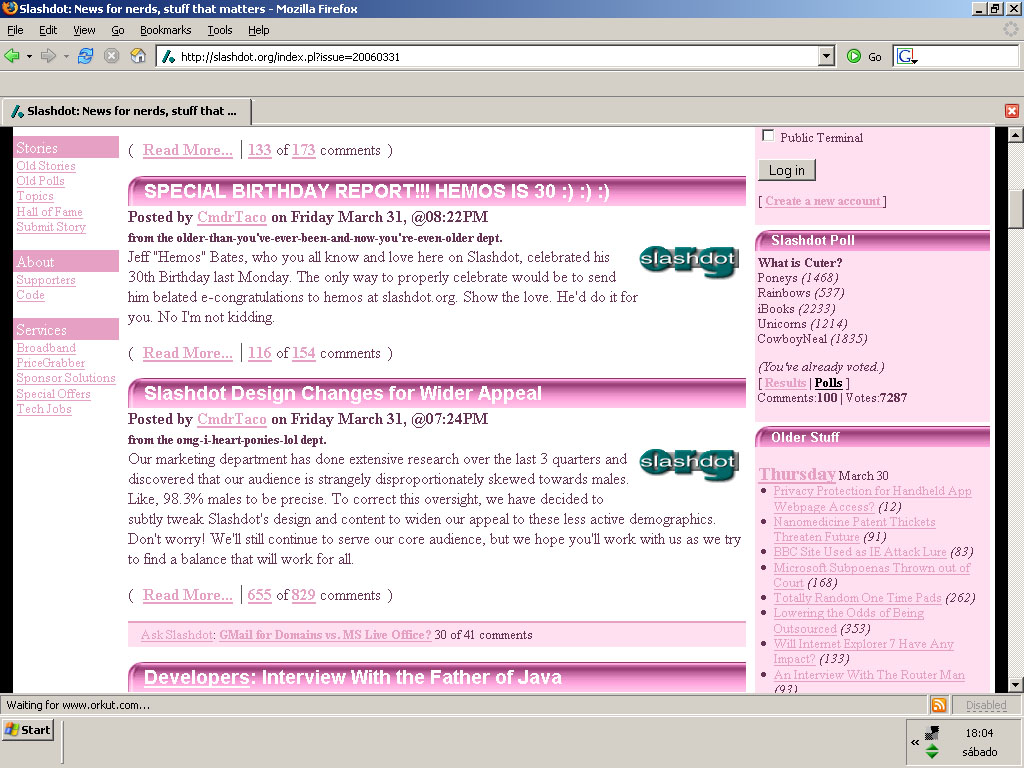Select the Slashdot tab
The height and width of the screenshot is (768, 1024).
[126, 111]
